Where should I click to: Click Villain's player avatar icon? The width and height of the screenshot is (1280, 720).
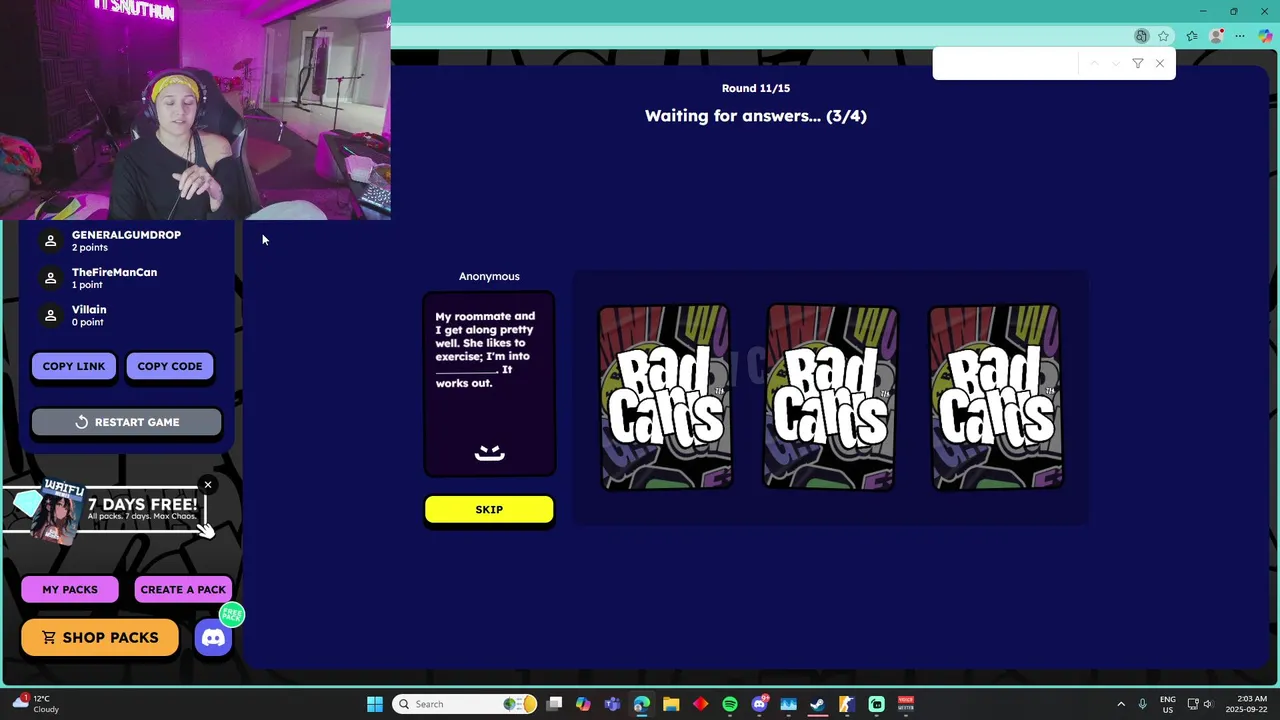[x=50, y=315]
